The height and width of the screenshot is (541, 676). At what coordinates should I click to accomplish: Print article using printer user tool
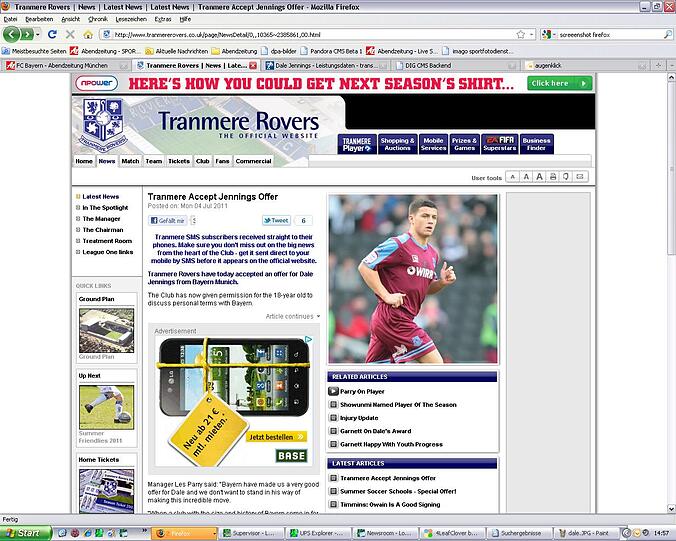click(x=553, y=177)
